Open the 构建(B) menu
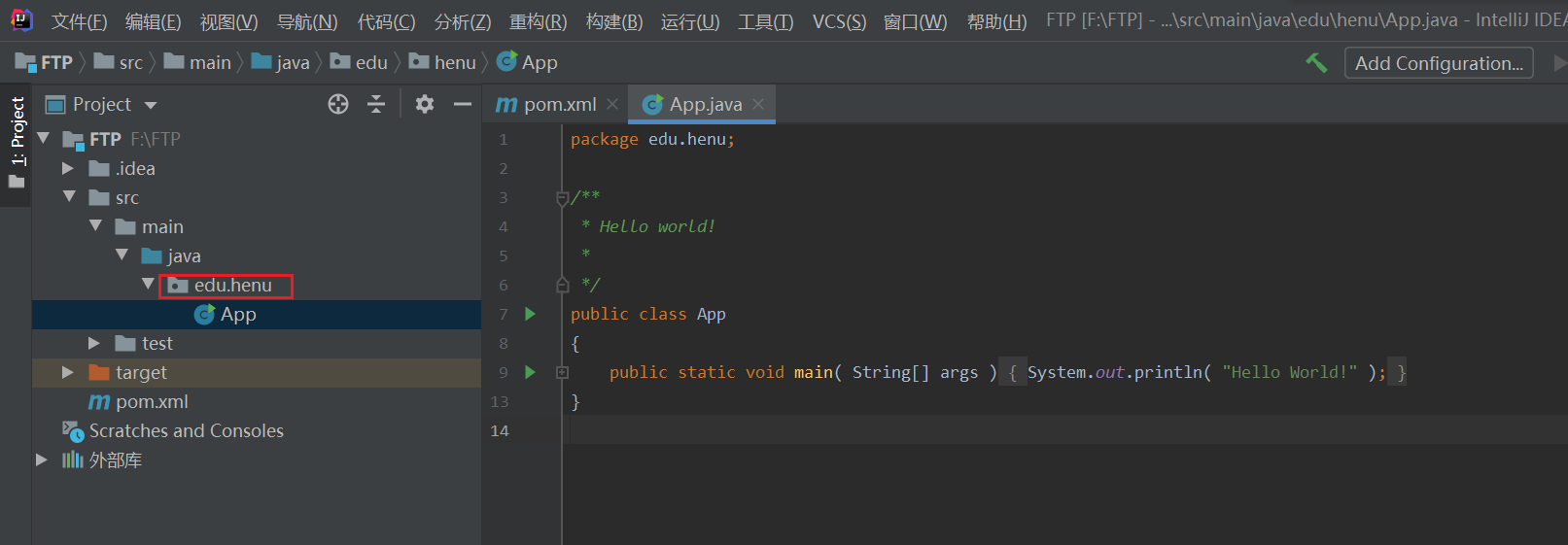Image resolution: width=1568 pixels, height=545 pixels. coord(614,21)
